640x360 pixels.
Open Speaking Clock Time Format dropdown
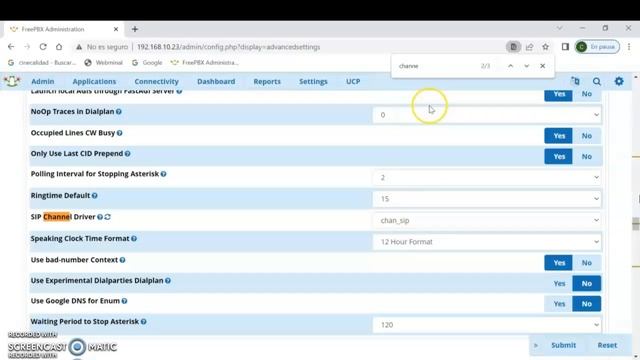pos(487,242)
